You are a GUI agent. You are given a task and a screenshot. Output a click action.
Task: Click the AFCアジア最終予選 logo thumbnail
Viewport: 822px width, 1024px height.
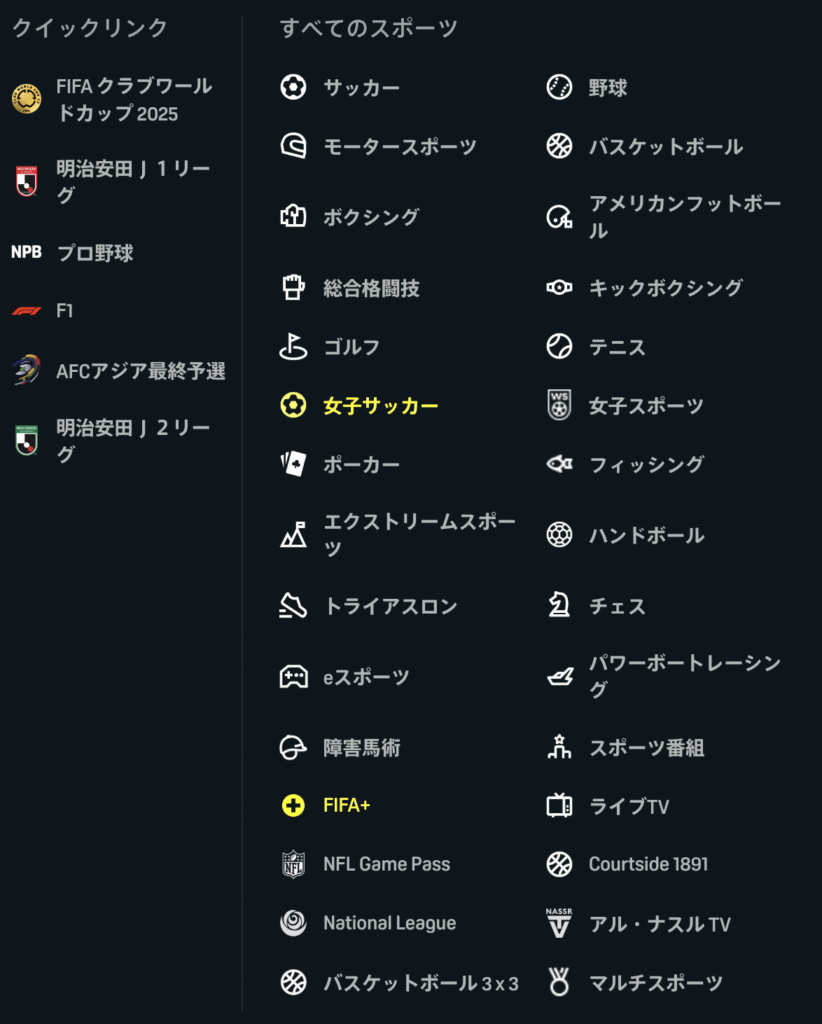[x=27, y=370]
